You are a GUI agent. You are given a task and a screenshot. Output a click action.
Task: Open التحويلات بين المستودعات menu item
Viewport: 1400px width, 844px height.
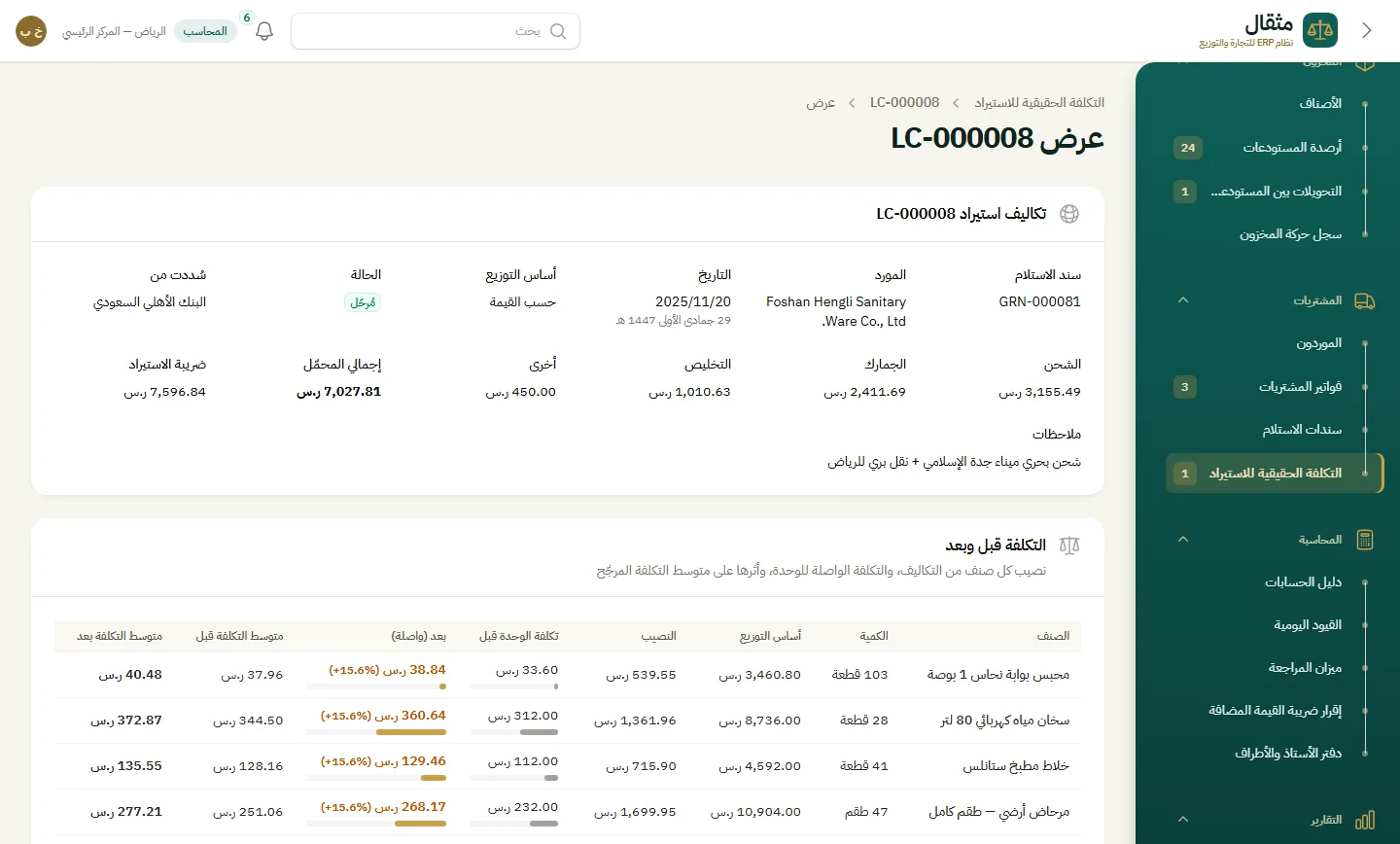(x=1274, y=192)
